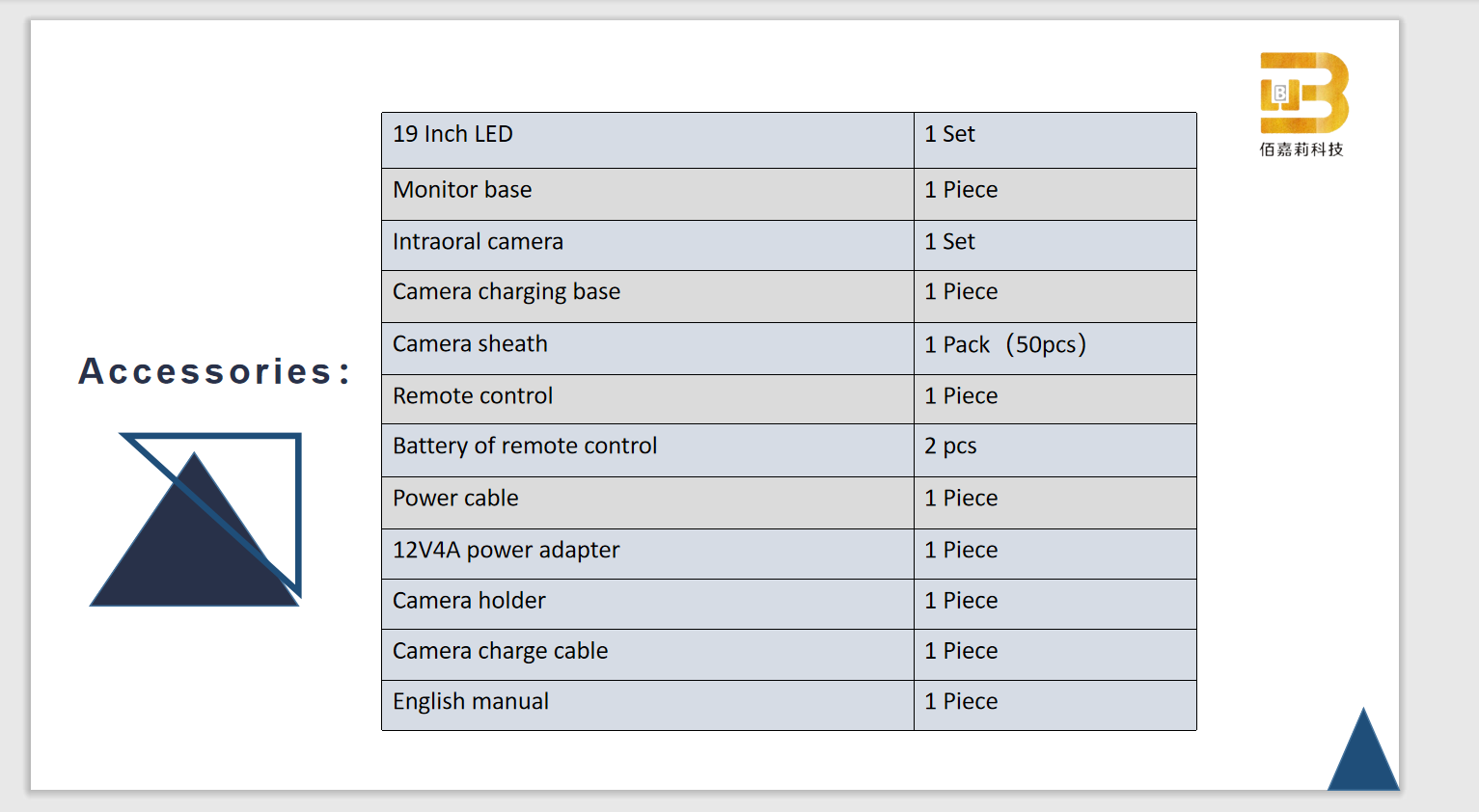The image size is (1479, 812).
Task: Click the Chinese company name under the logo
Action: (x=1301, y=149)
